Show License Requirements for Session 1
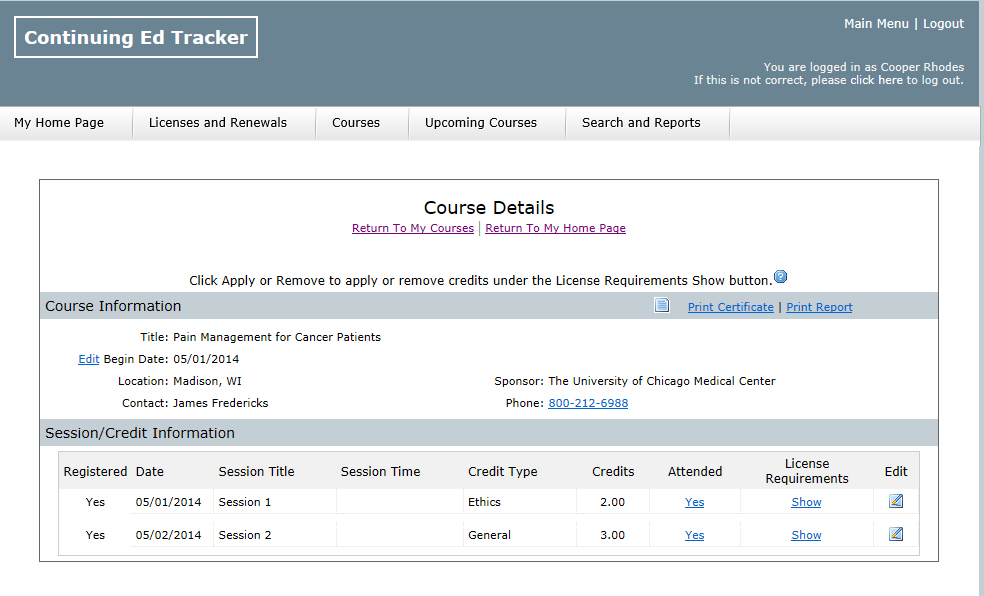The height and width of the screenshot is (596, 984). pos(806,502)
